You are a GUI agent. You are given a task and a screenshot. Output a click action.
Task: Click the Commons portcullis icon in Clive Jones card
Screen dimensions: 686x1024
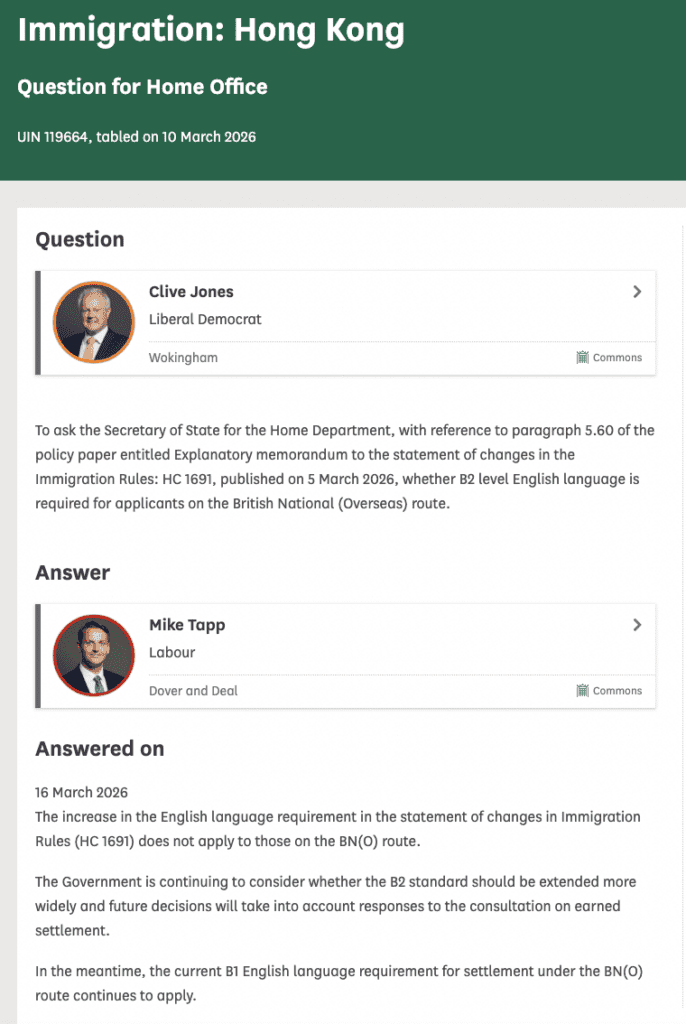[x=582, y=357]
